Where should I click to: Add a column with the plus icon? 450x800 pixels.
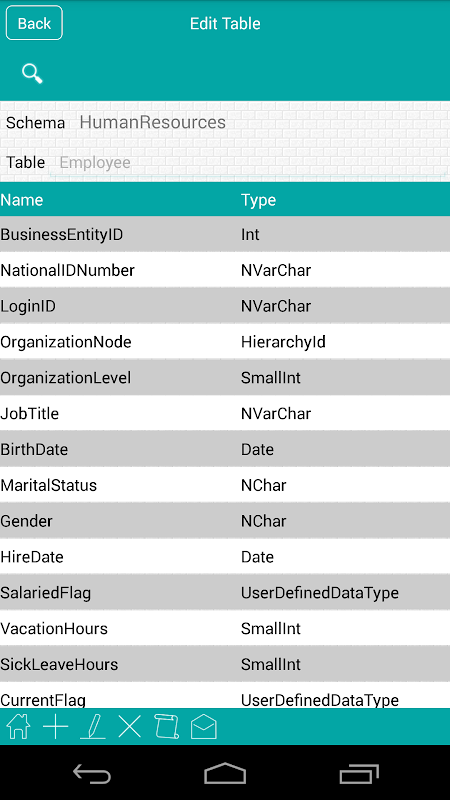(56, 726)
